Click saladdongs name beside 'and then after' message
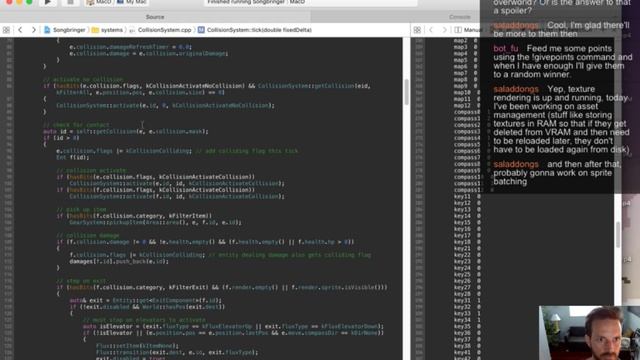This screenshot has width=640, height=360. 516,164
